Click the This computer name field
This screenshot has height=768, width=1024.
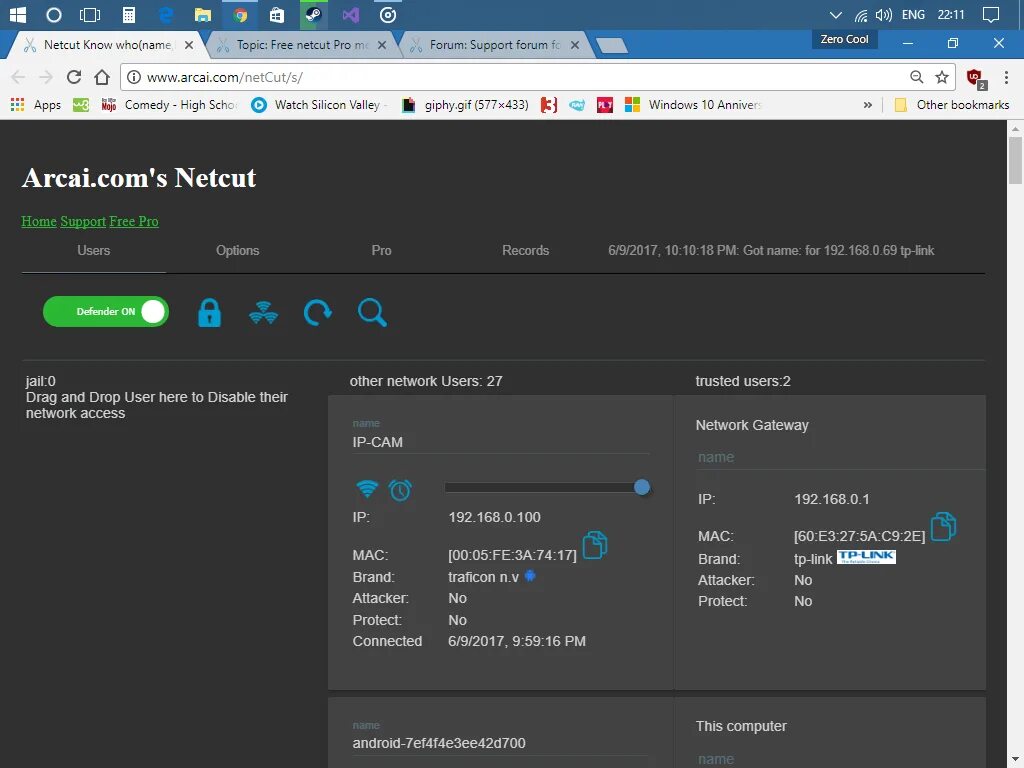pyautogui.click(x=840, y=759)
